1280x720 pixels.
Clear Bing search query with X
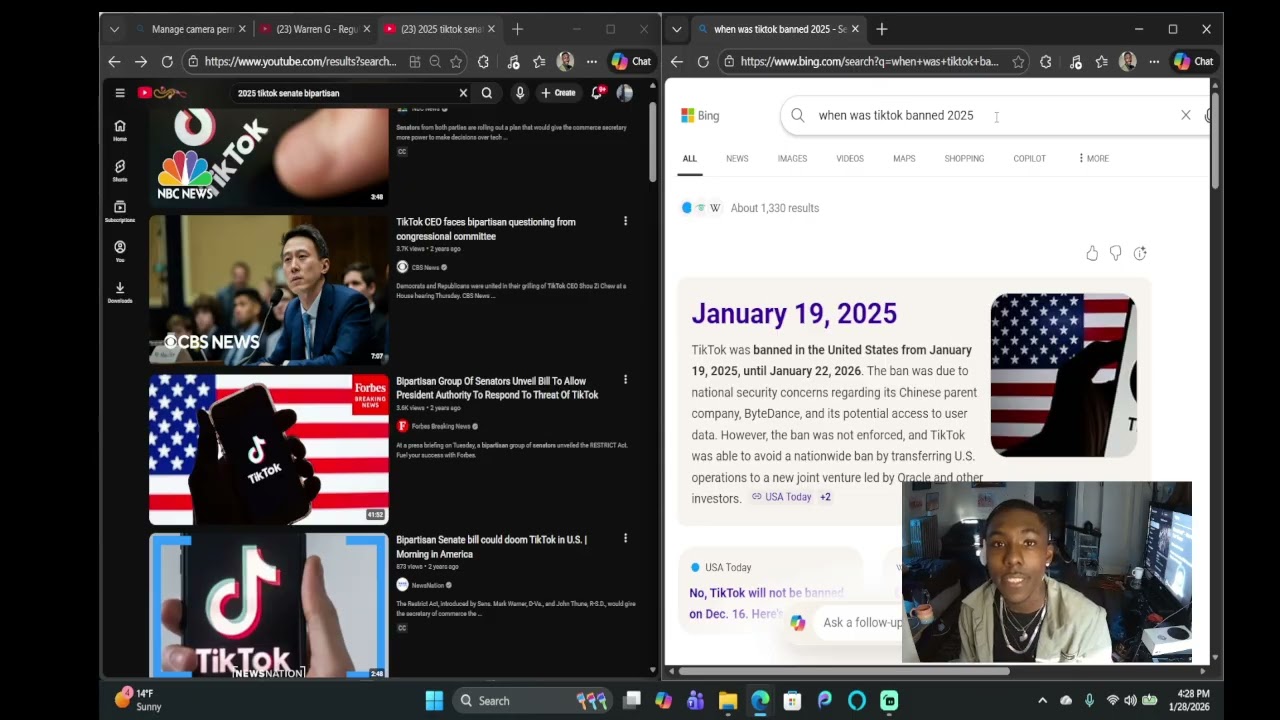point(1186,115)
